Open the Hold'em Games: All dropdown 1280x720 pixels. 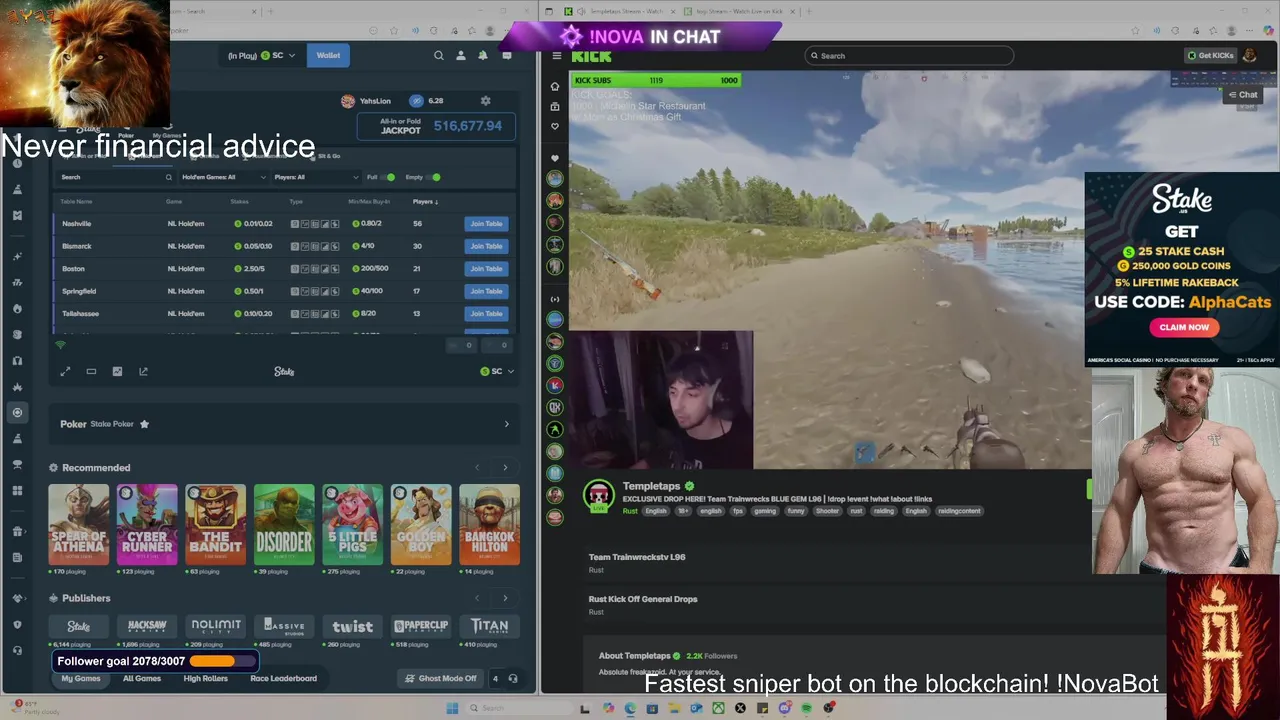[224, 177]
